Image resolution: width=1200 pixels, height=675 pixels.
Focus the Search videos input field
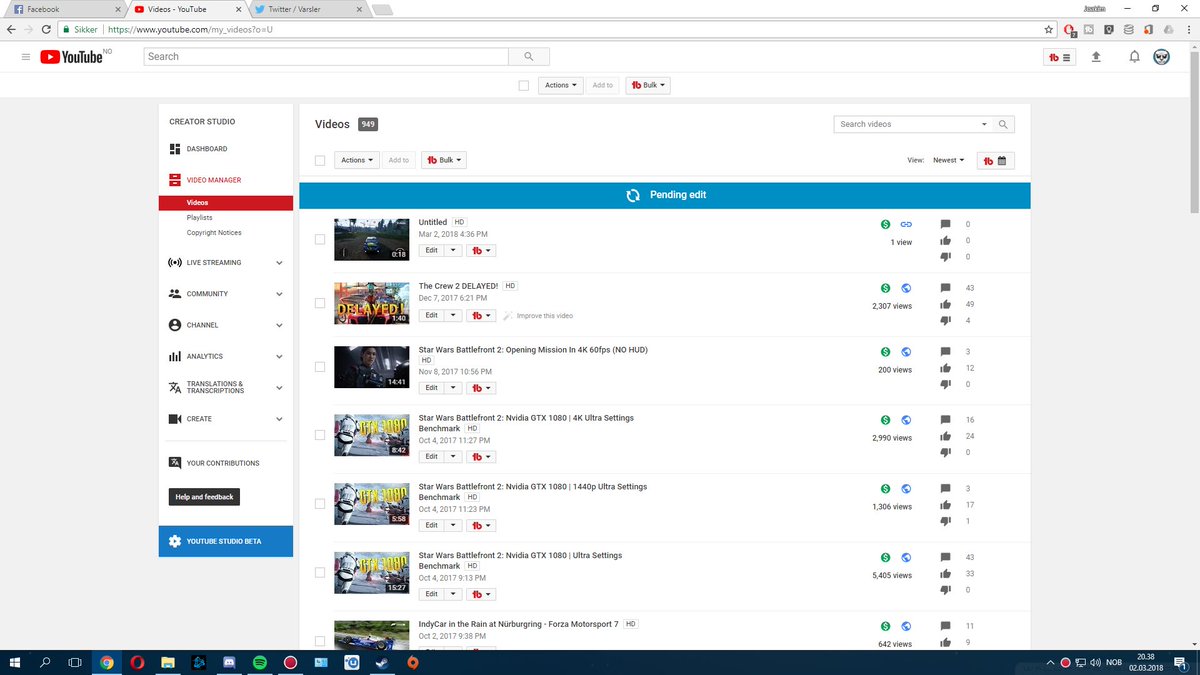point(906,124)
